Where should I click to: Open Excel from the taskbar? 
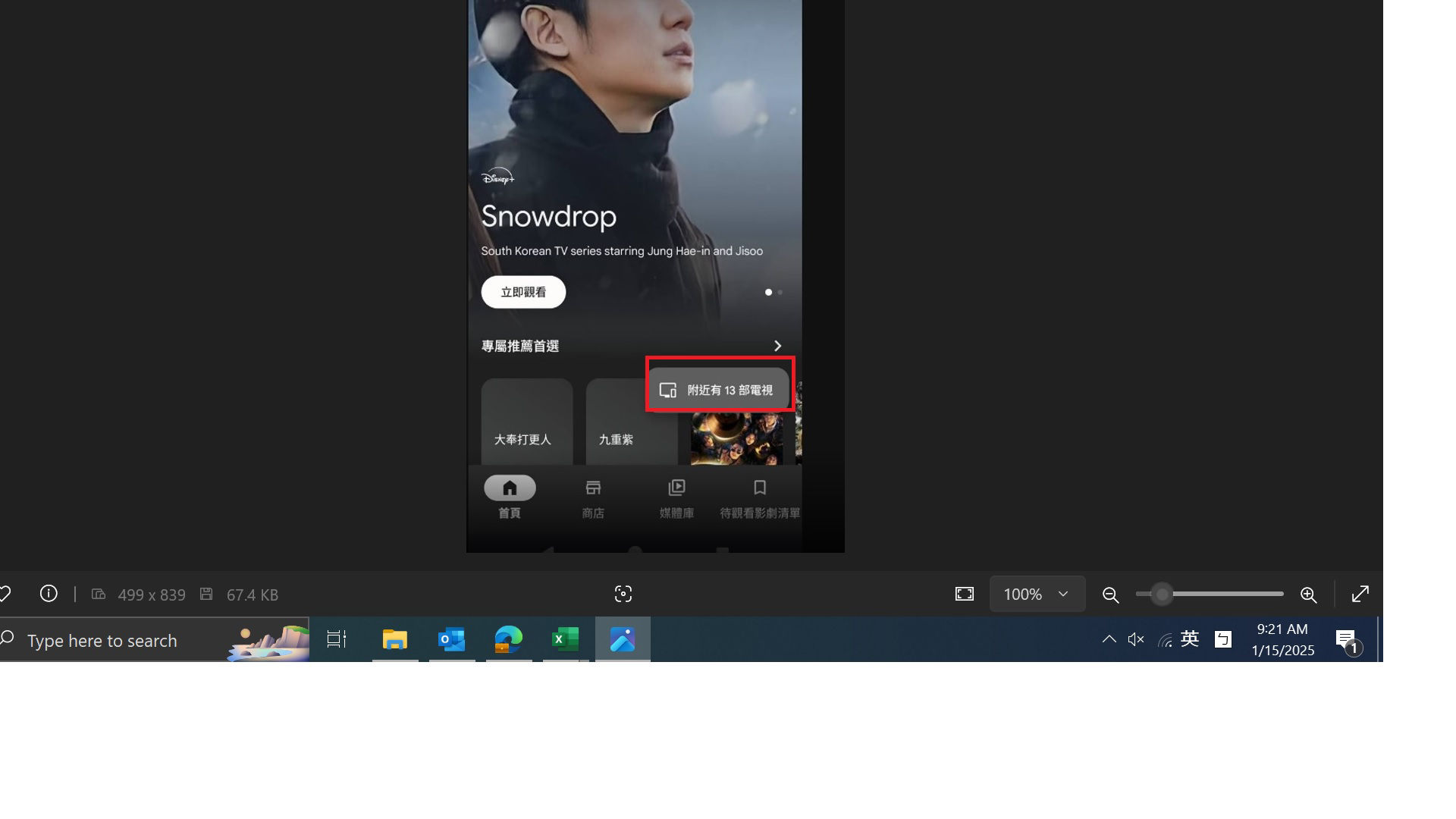(566, 639)
